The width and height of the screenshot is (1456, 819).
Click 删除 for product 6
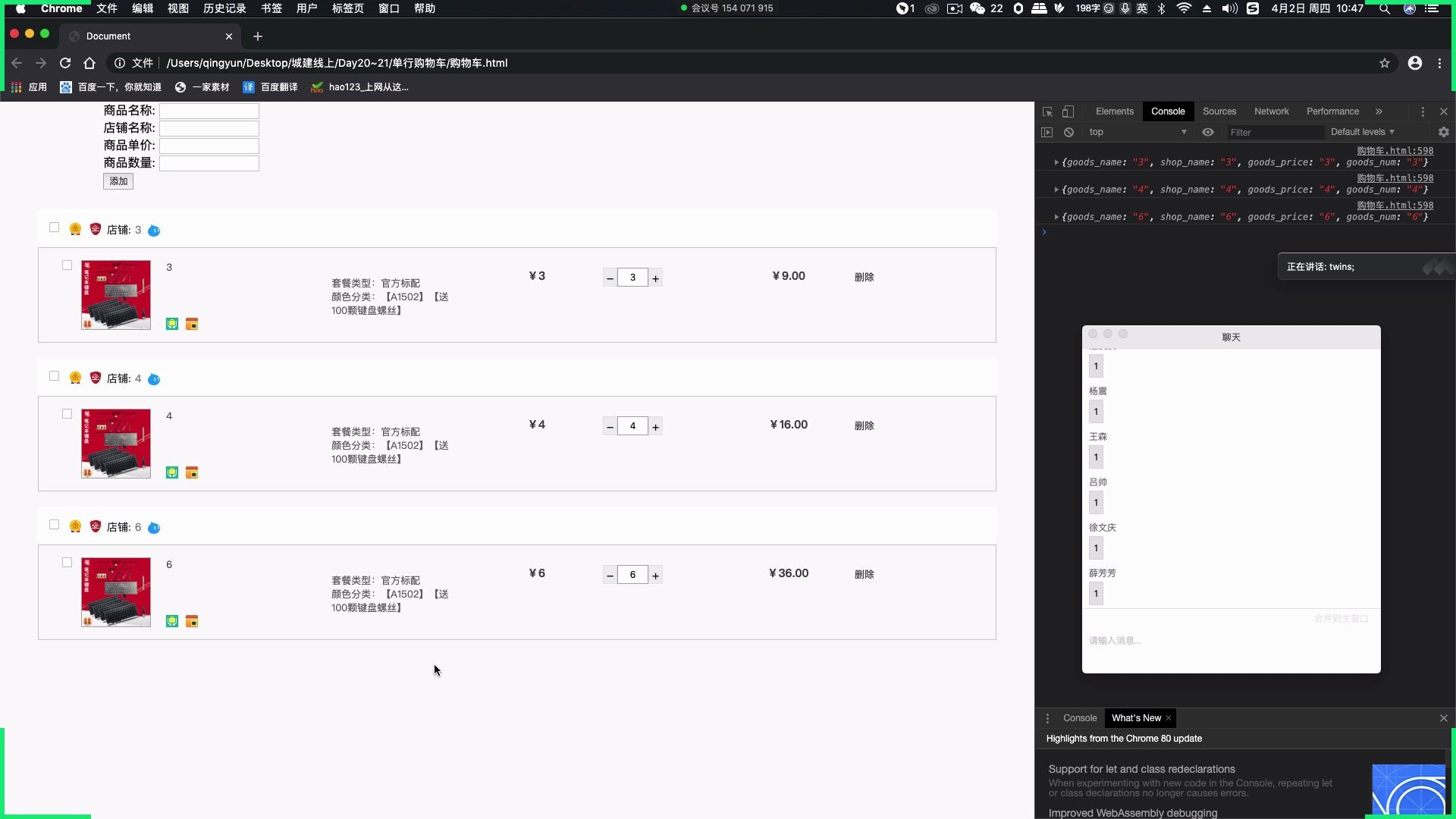point(864,575)
